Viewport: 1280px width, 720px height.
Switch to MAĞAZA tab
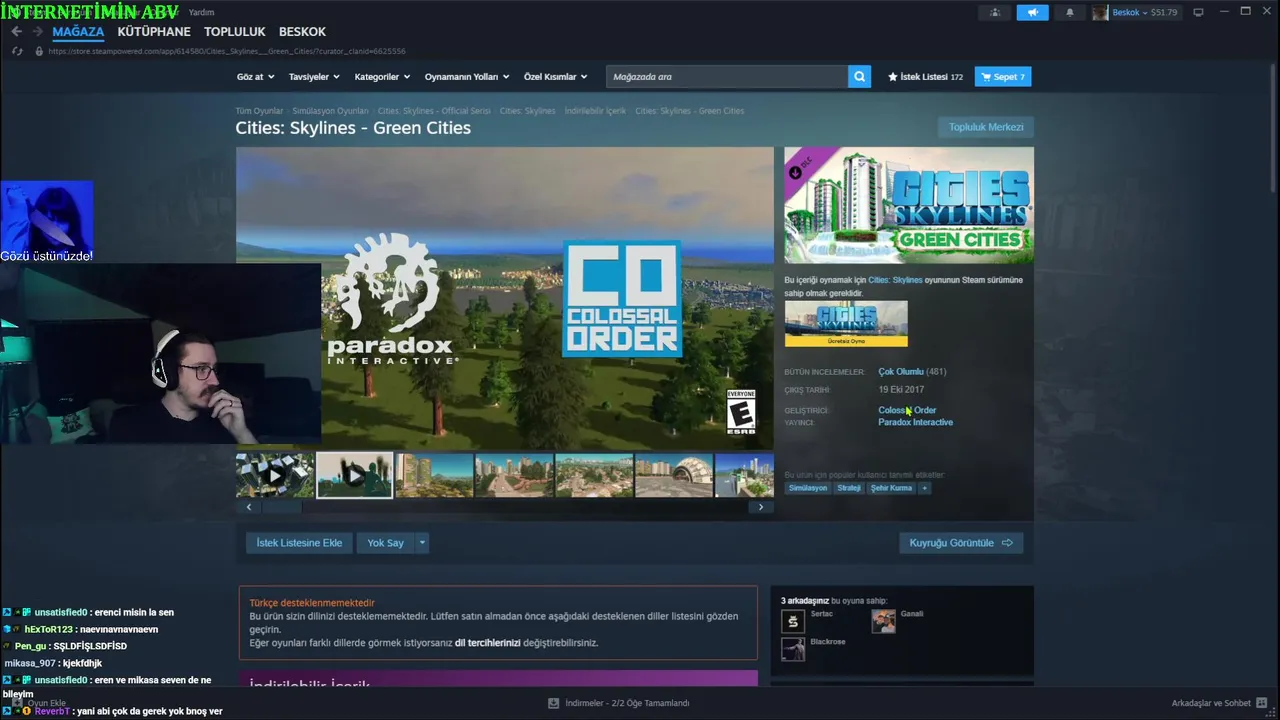(78, 32)
